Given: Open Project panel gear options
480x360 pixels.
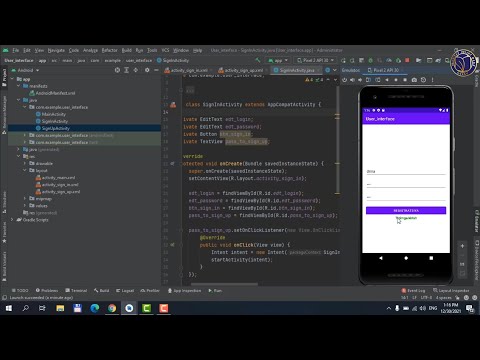Looking at the screenshot, I should pos(147,70).
